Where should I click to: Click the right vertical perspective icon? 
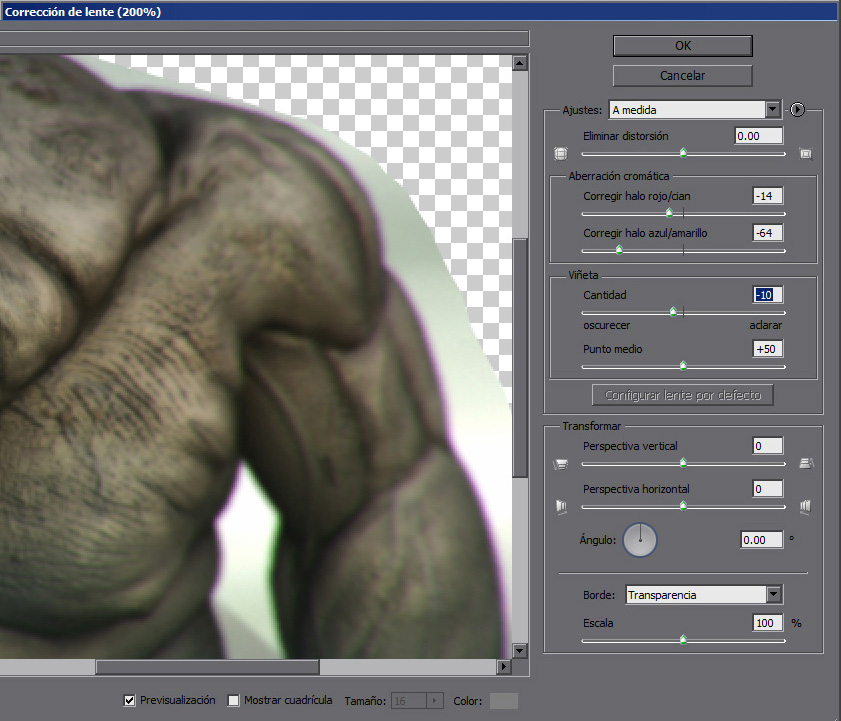(806, 463)
